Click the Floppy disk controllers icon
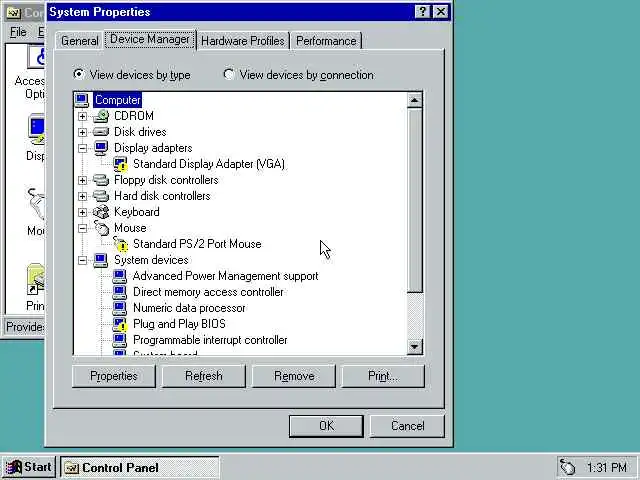Image resolution: width=640 pixels, height=480 pixels. 101,180
